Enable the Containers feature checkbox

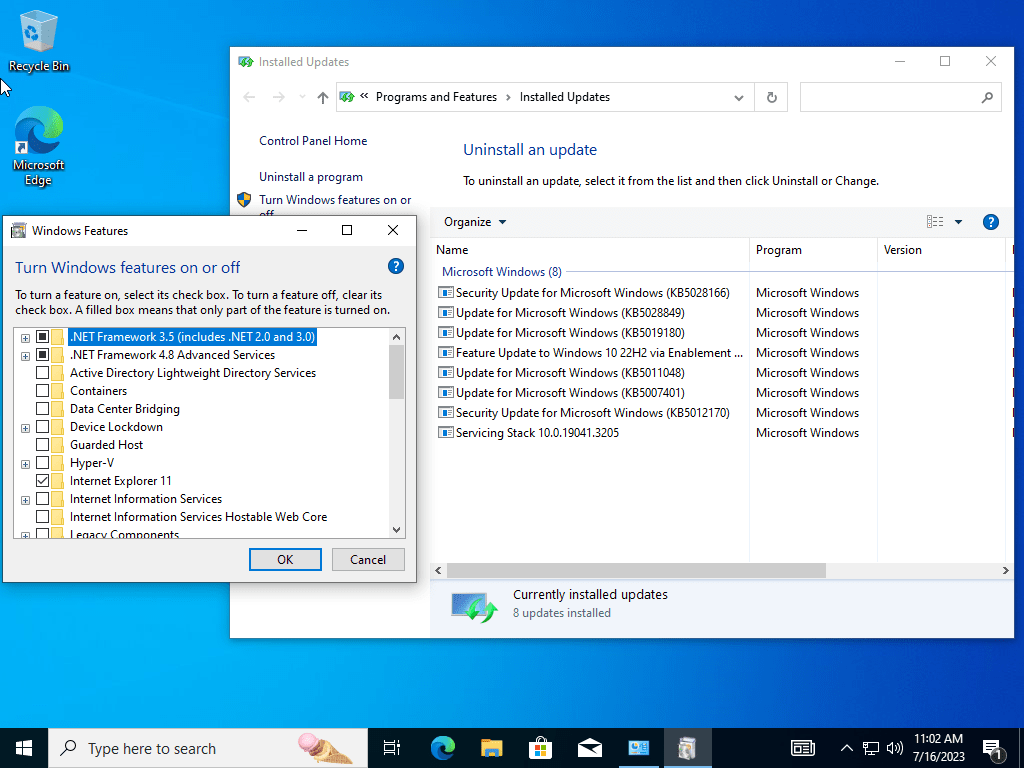tap(42, 391)
